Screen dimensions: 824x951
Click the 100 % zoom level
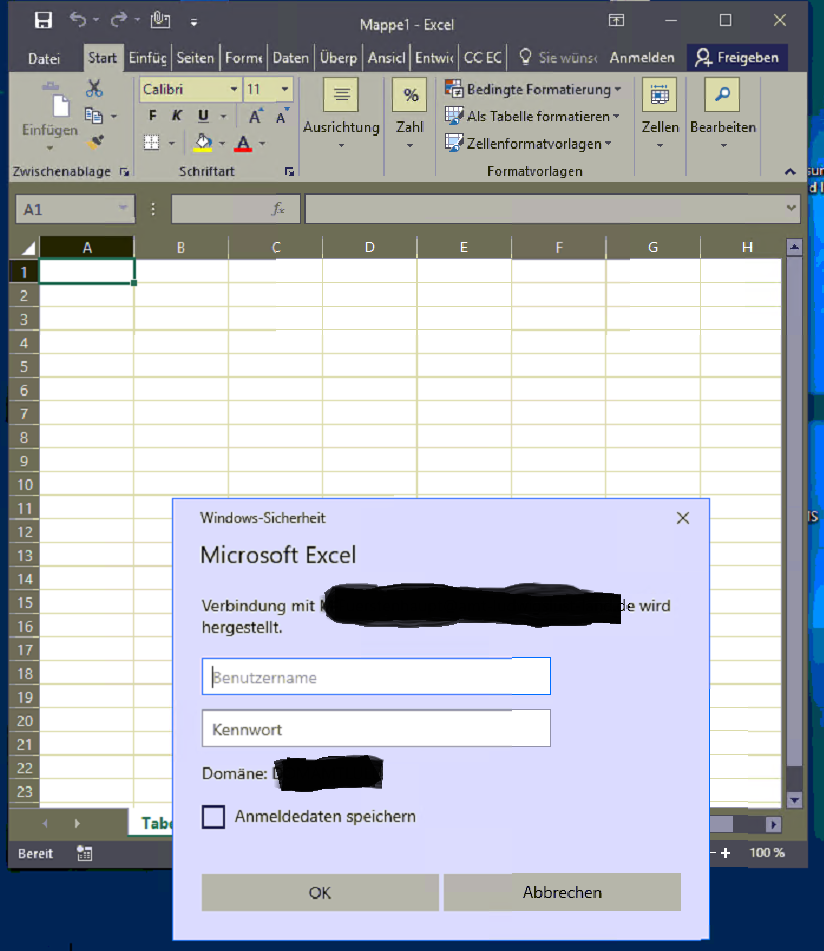point(767,853)
